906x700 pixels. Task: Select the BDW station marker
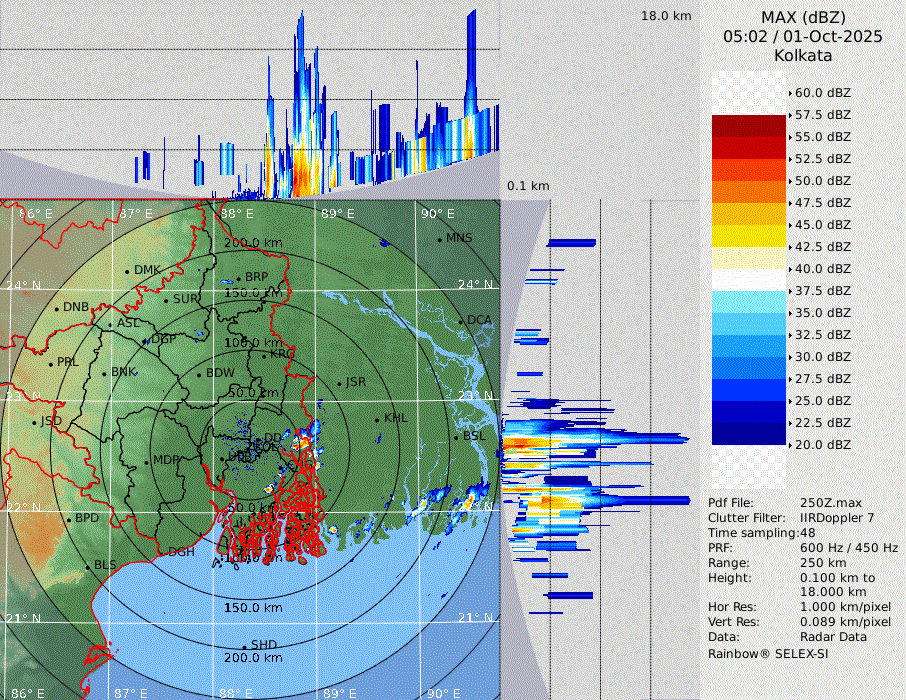click(199, 375)
